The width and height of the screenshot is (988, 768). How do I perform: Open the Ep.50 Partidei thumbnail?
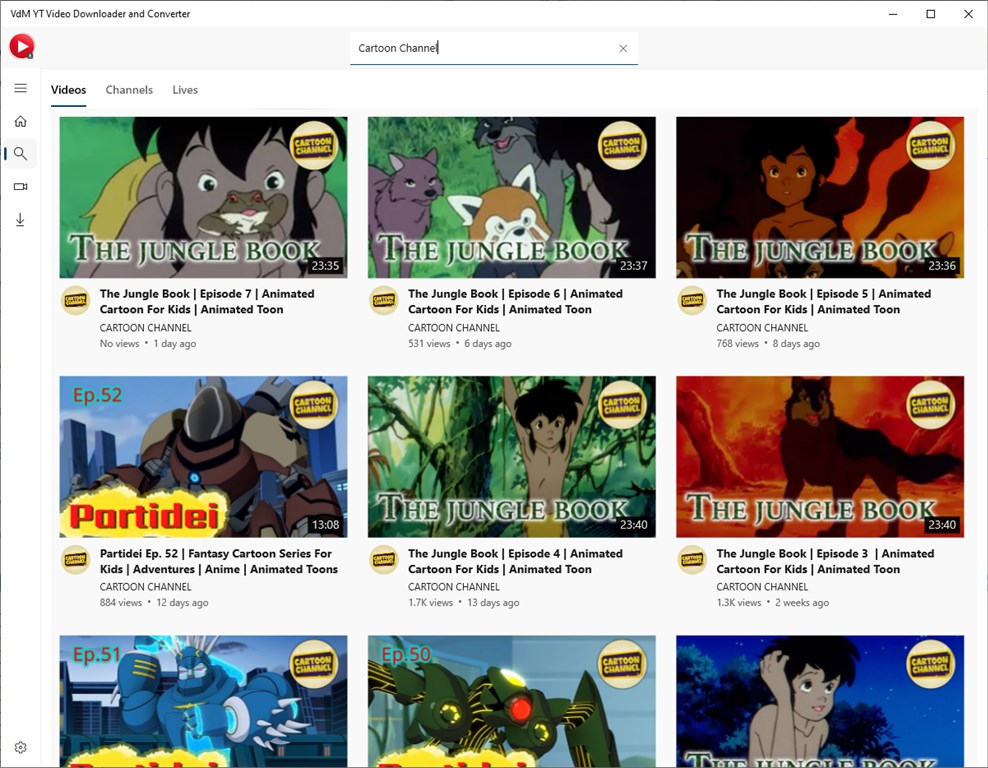point(512,701)
